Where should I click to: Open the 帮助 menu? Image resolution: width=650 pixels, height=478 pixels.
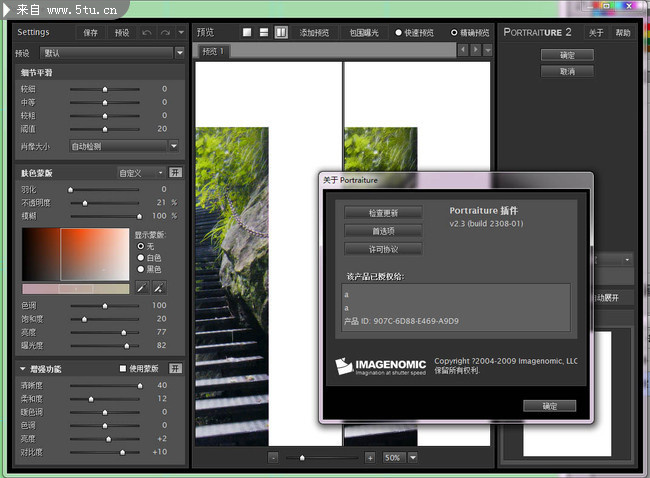tap(623, 33)
